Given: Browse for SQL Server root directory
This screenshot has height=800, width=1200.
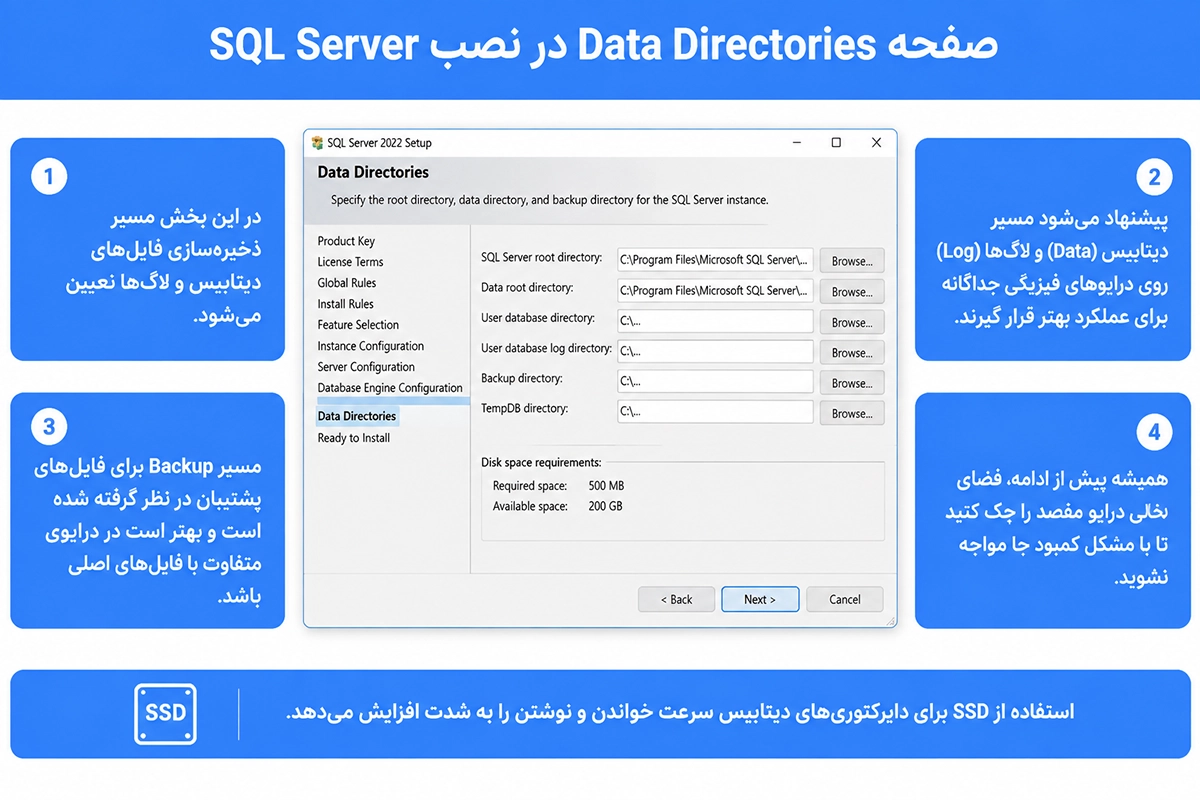Looking at the screenshot, I should point(852,261).
